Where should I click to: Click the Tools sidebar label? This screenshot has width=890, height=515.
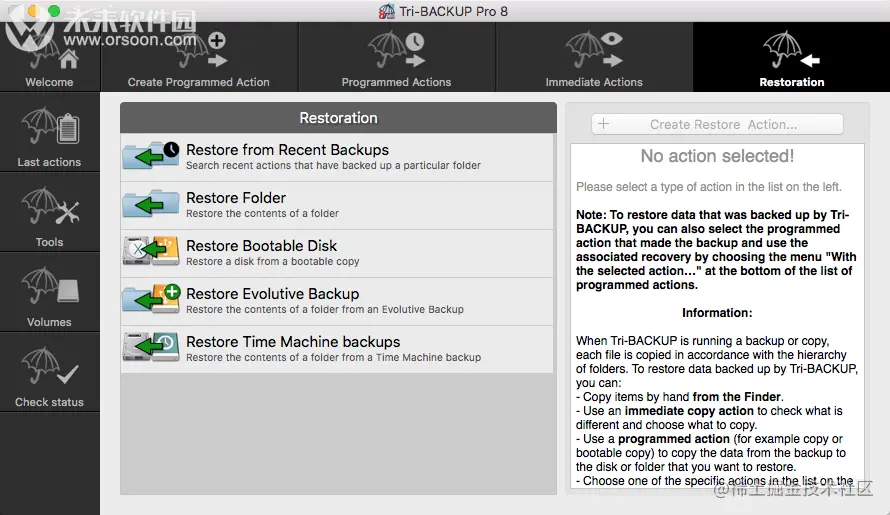click(49, 242)
